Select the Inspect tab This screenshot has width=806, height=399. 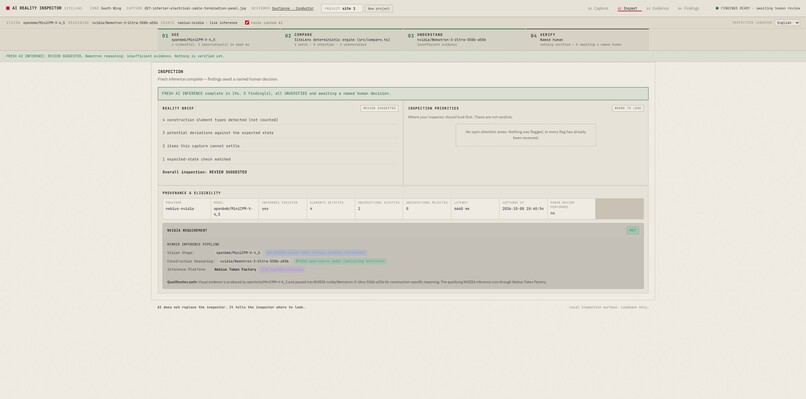pos(628,8)
